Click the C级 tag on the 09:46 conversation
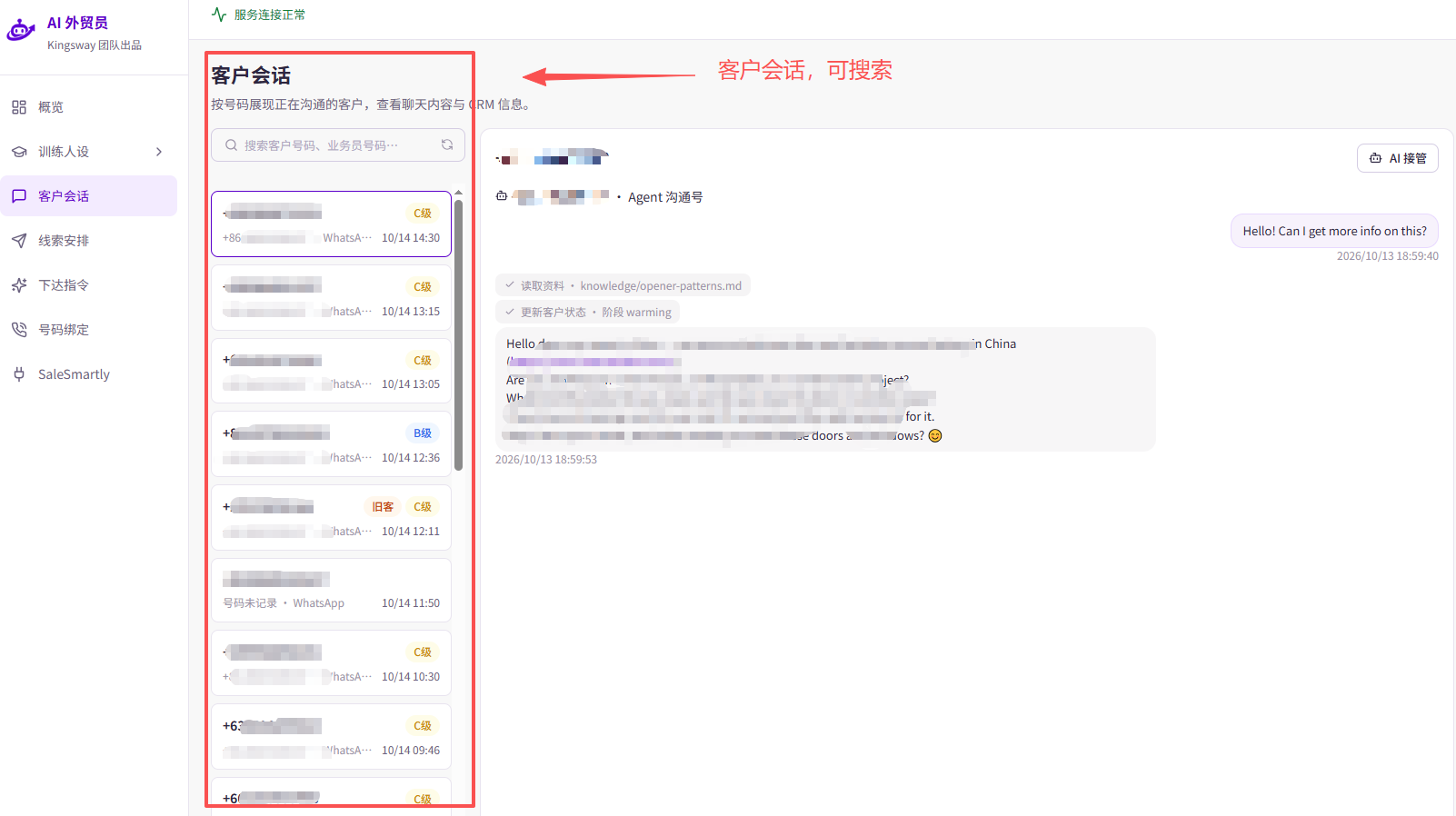This screenshot has width=1456, height=816. pyautogui.click(x=423, y=726)
